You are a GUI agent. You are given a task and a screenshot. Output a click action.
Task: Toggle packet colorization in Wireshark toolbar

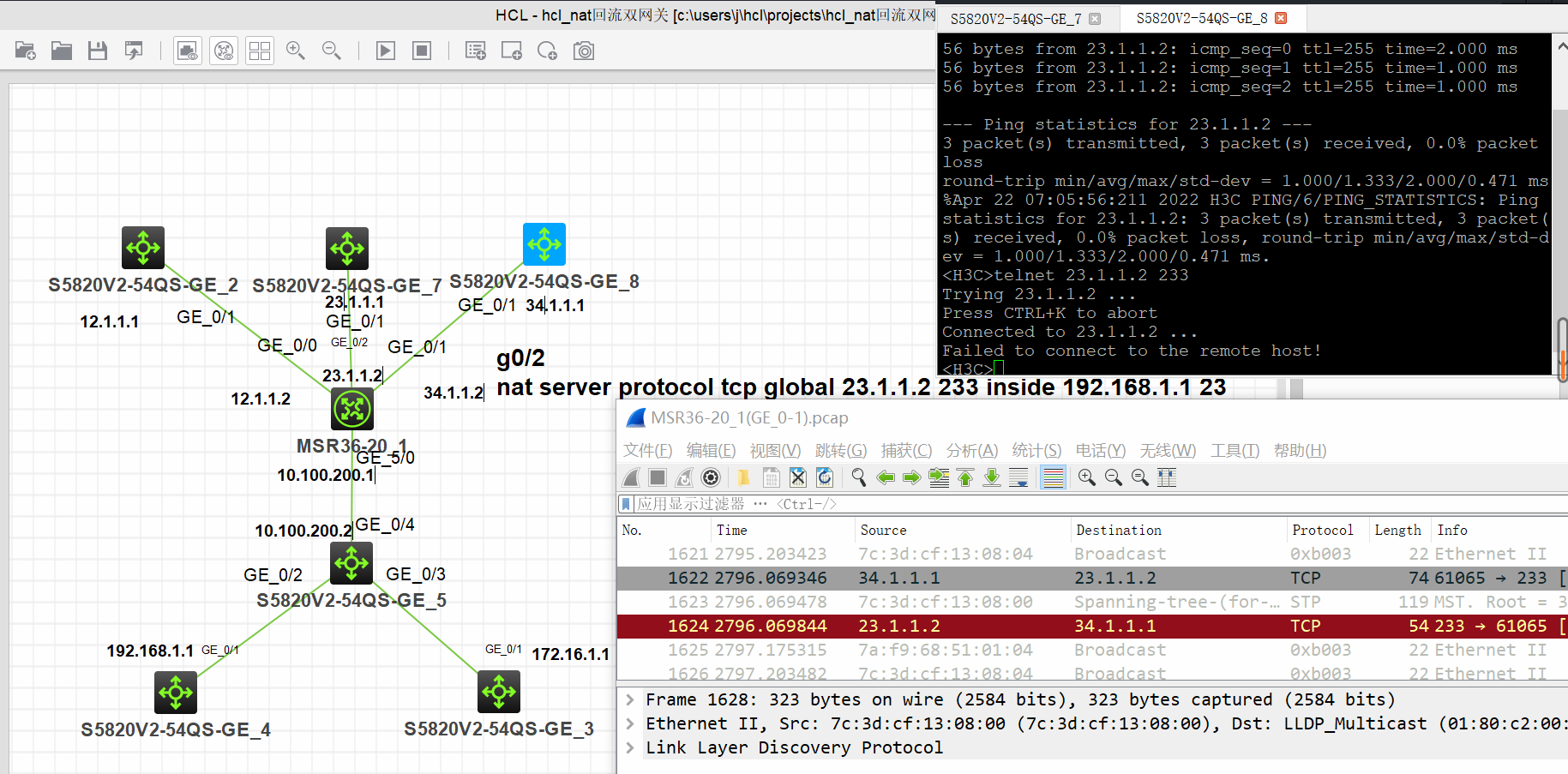coord(1054,477)
